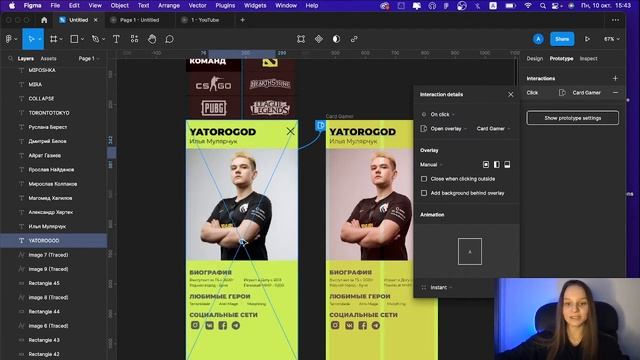
Task: Click the CS:GO logo tile on canvas
Action: coord(213,84)
